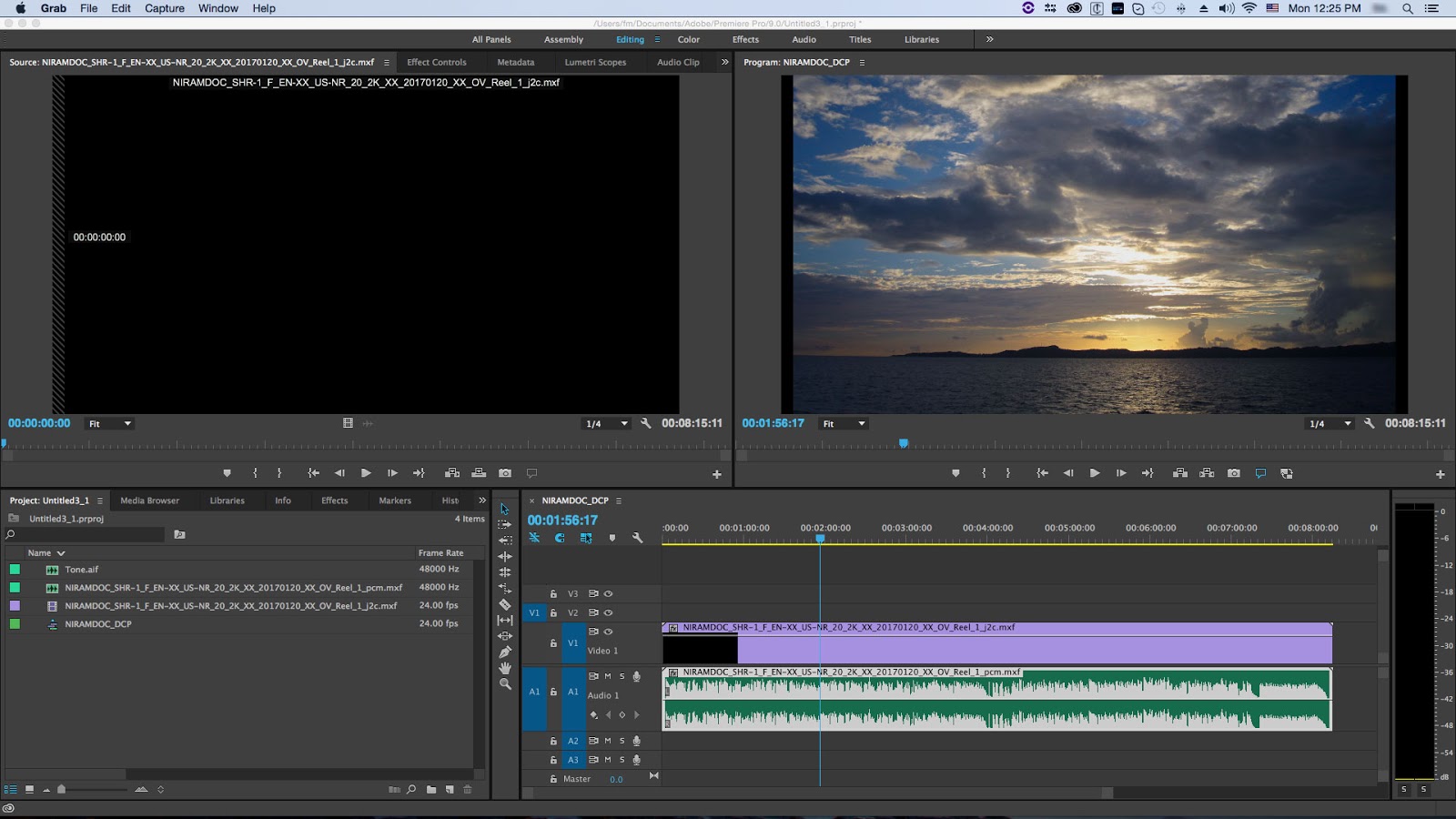Click the New Bin folder icon in Project panel

[x=431, y=789]
